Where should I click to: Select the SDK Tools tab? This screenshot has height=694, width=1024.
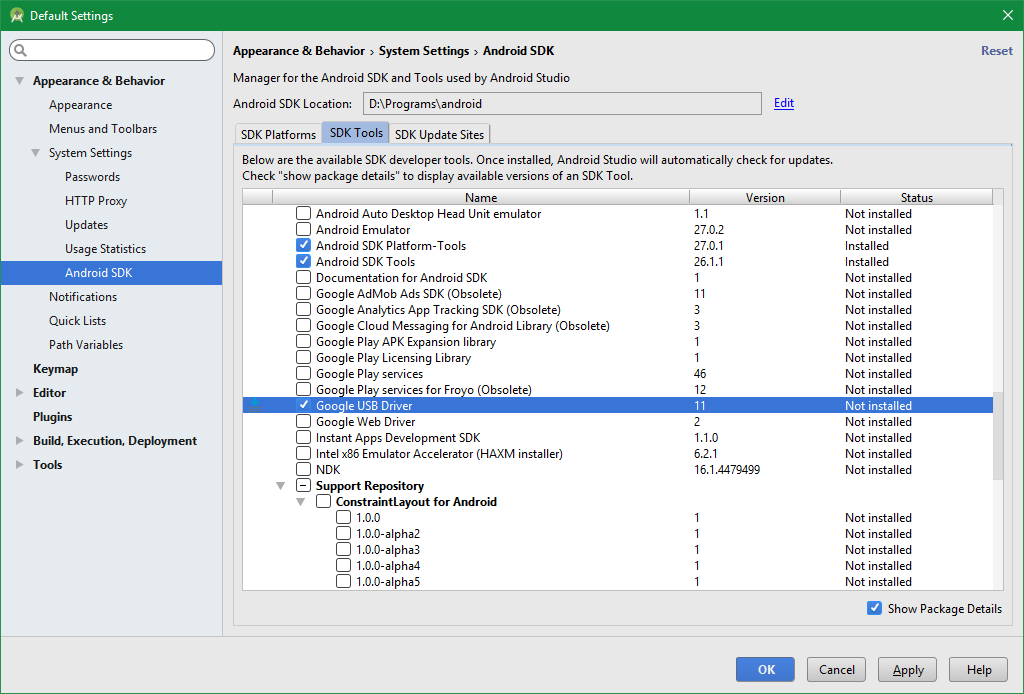click(356, 133)
